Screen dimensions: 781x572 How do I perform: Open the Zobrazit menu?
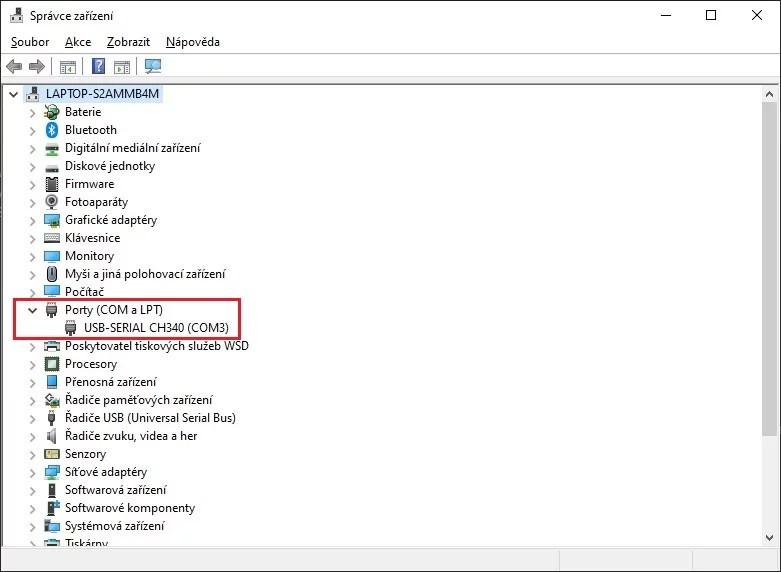coord(129,42)
